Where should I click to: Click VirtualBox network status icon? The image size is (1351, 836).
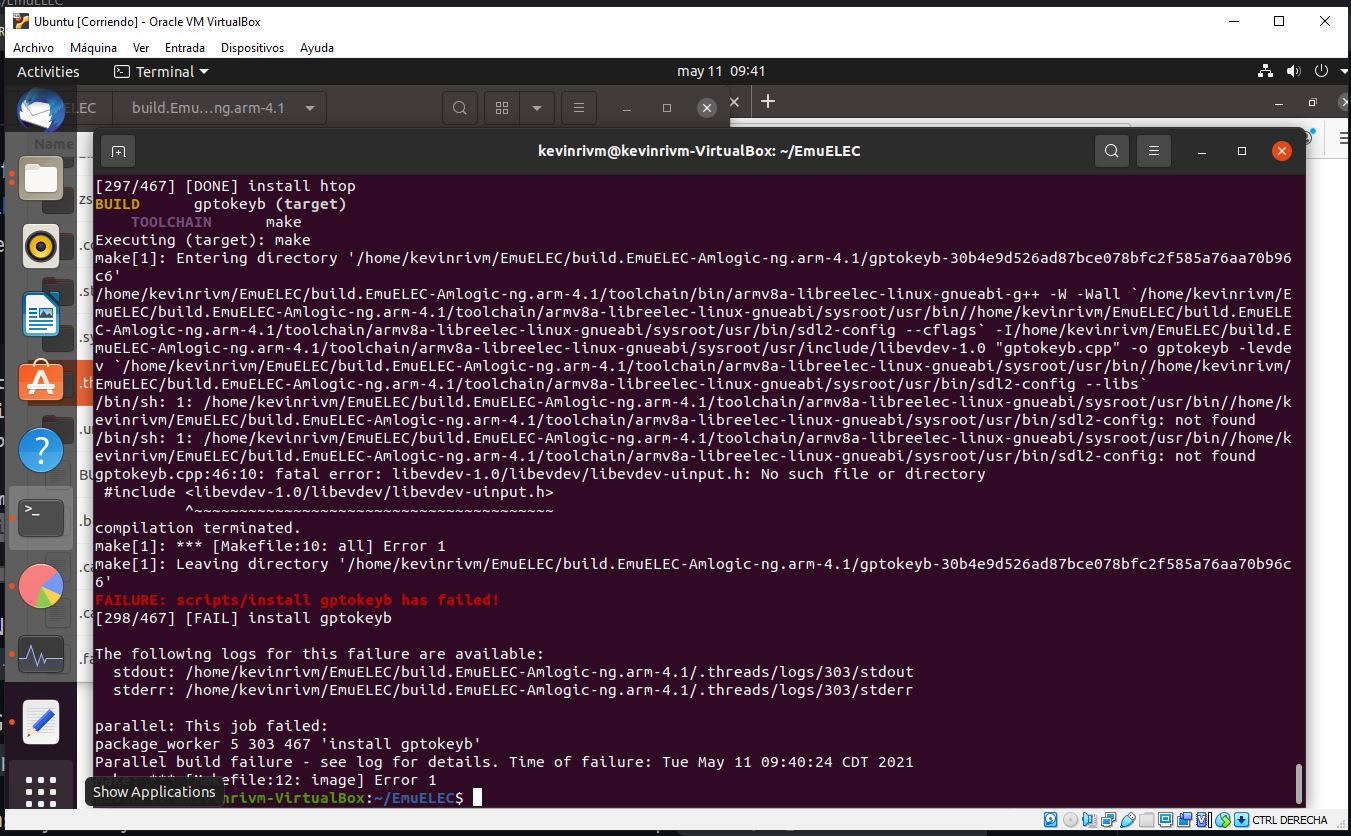(1108, 820)
